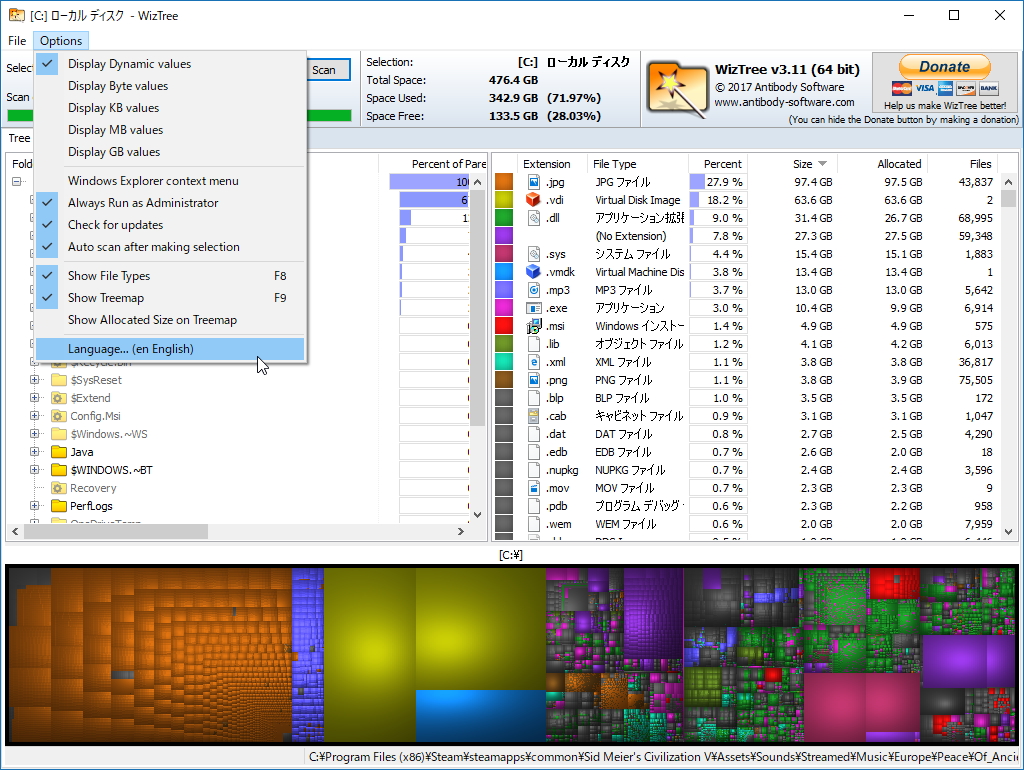1024x770 pixels.
Task: Click the $WINDOWS.~BT folder icon
Action: pos(59,470)
